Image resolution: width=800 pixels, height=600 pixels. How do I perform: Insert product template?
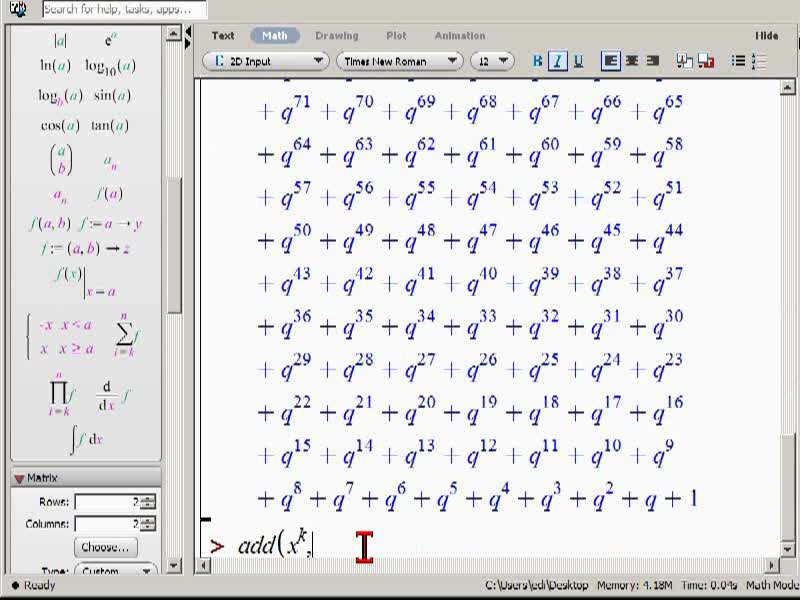pos(62,394)
